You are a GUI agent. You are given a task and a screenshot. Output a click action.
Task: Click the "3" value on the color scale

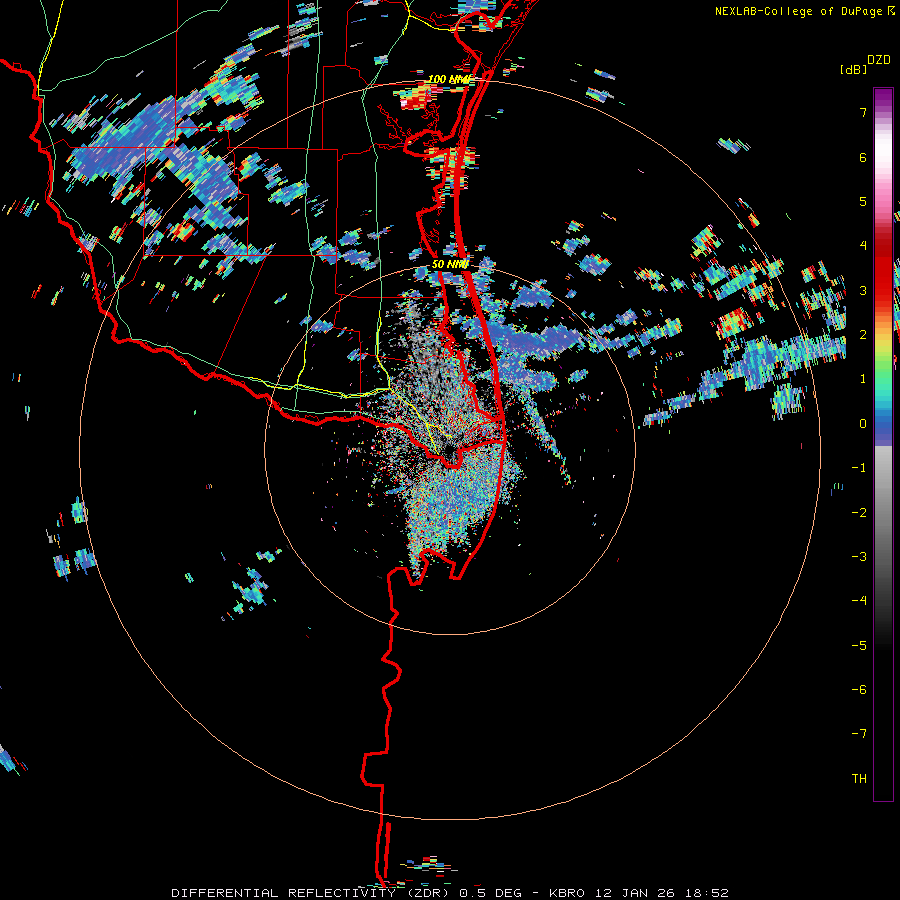coord(863,290)
